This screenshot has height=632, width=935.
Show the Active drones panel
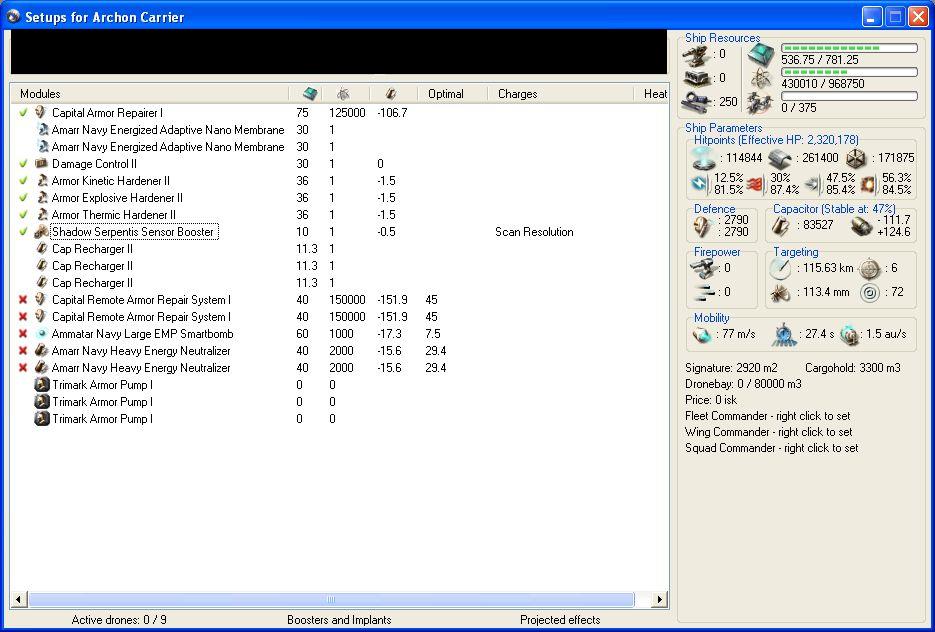119,620
